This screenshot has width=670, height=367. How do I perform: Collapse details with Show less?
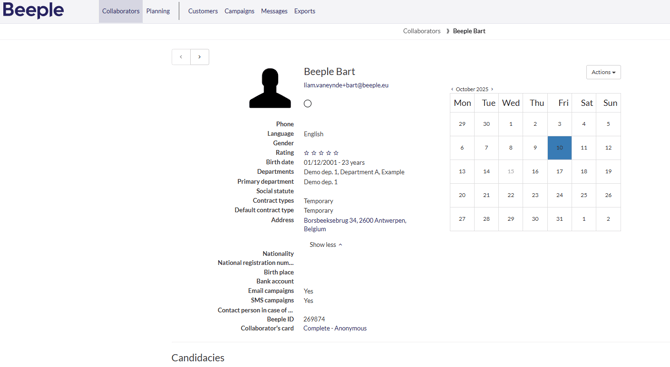[326, 245]
